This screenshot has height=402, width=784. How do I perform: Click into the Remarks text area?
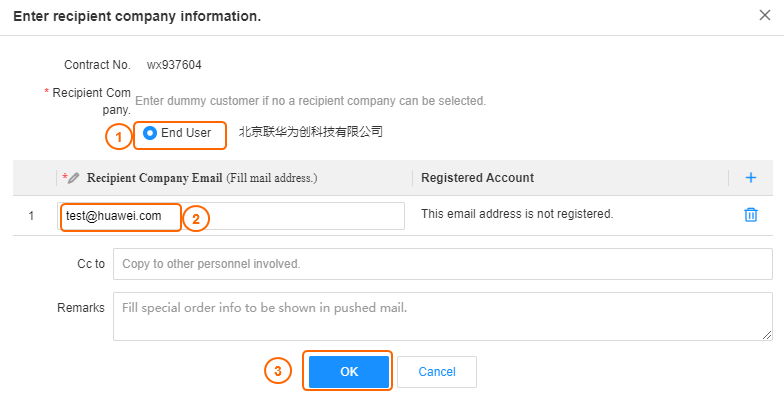442,316
